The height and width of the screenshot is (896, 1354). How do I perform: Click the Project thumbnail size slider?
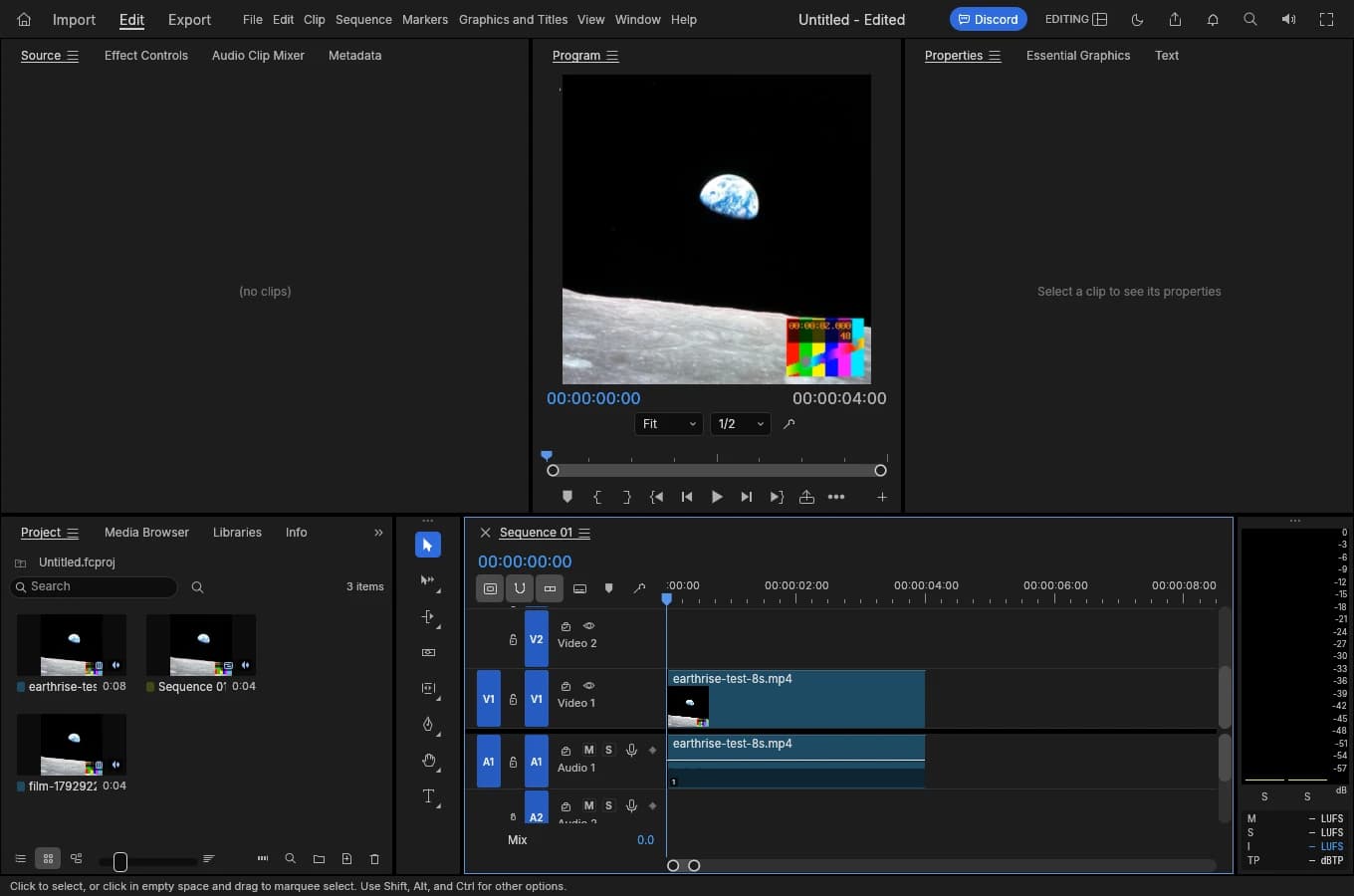[147, 861]
